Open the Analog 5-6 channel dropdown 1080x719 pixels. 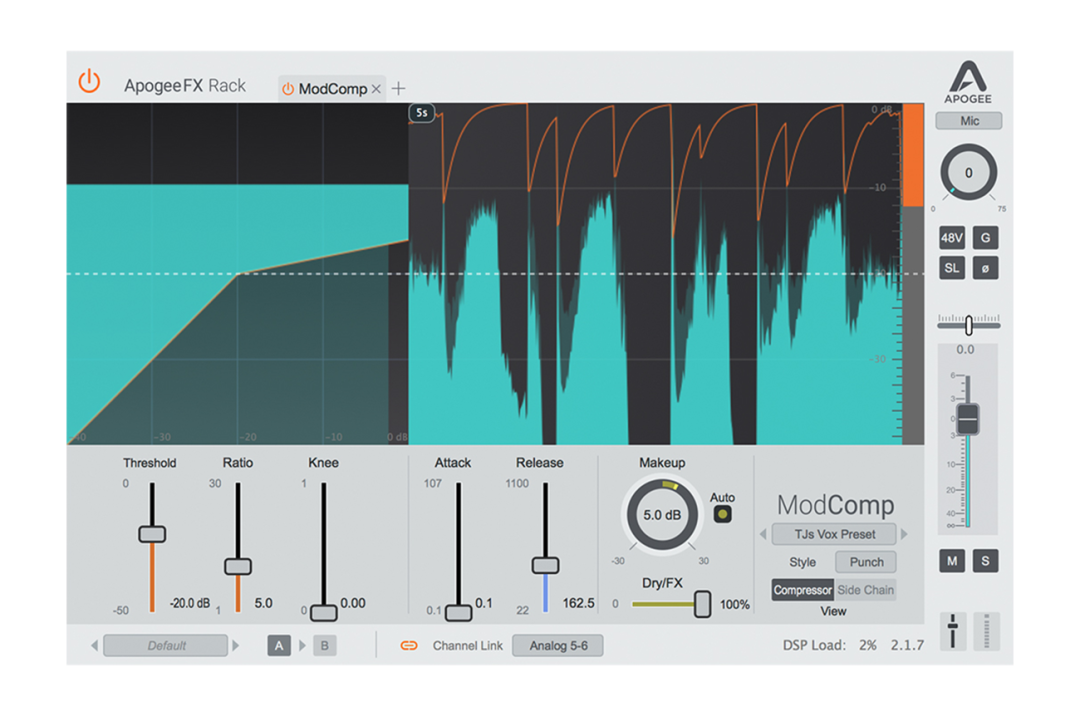557,646
